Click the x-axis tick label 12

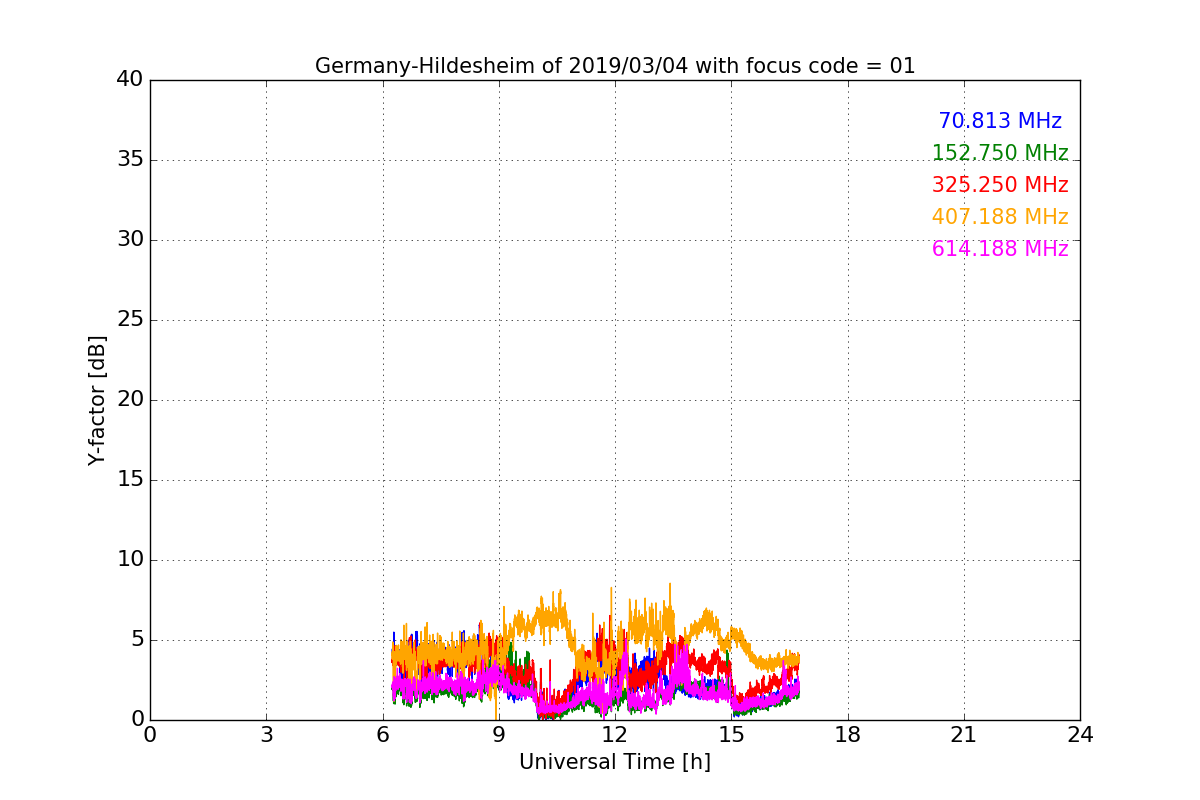pos(615,734)
